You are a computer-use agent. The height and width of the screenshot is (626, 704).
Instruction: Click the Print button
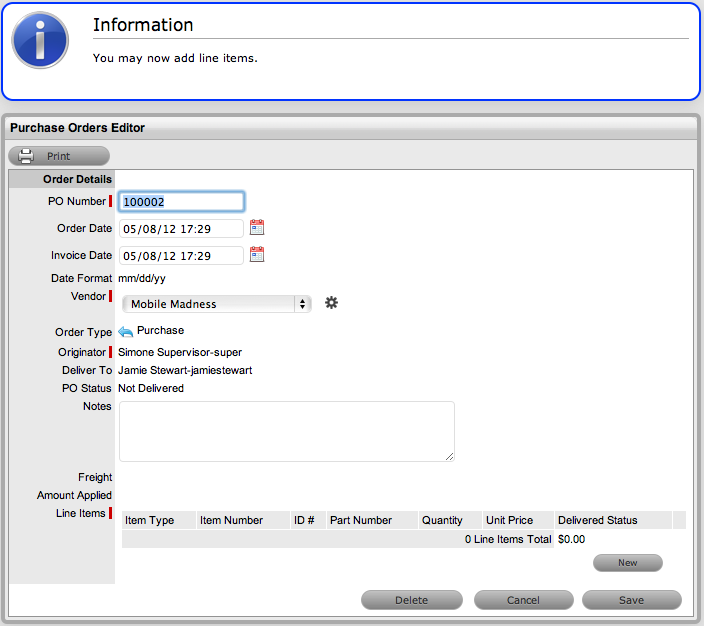click(x=59, y=156)
